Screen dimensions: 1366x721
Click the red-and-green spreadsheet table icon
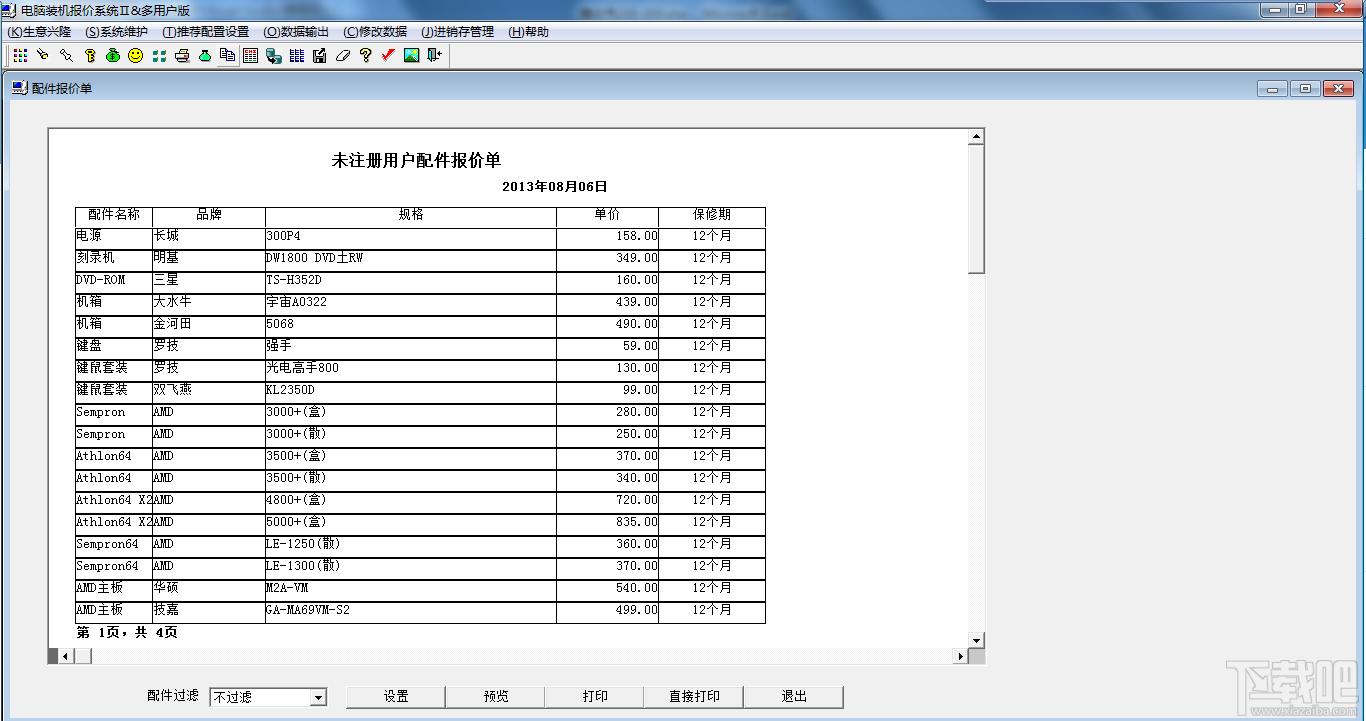(251, 56)
